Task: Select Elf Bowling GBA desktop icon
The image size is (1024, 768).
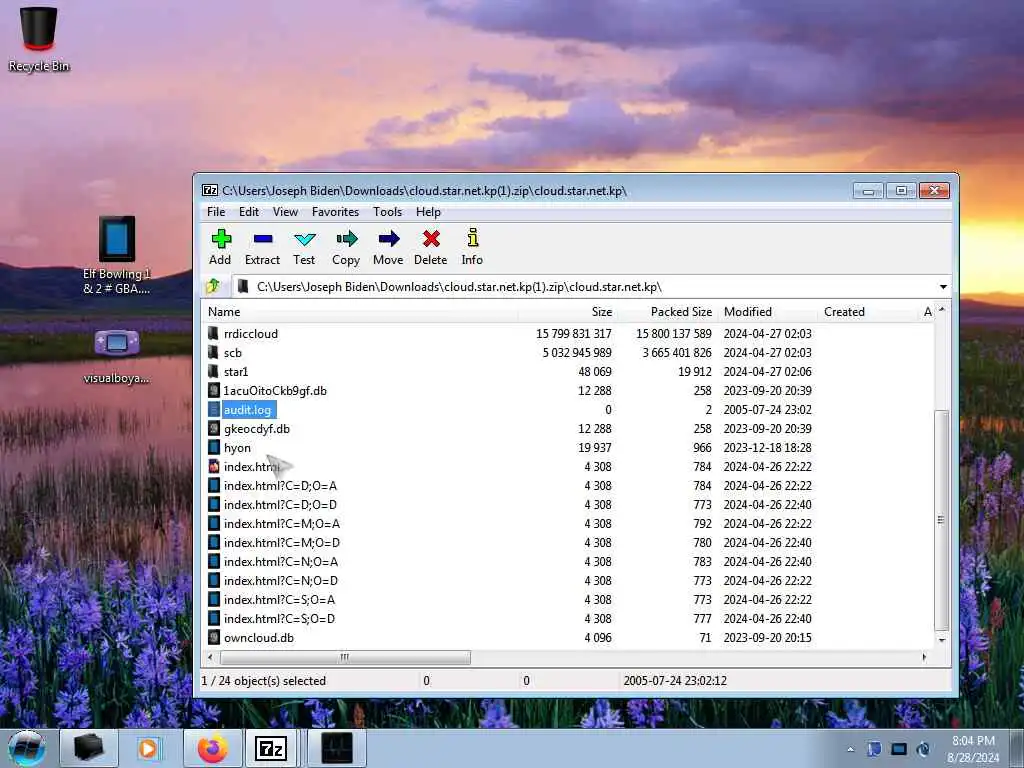Action: coord(117,255)
